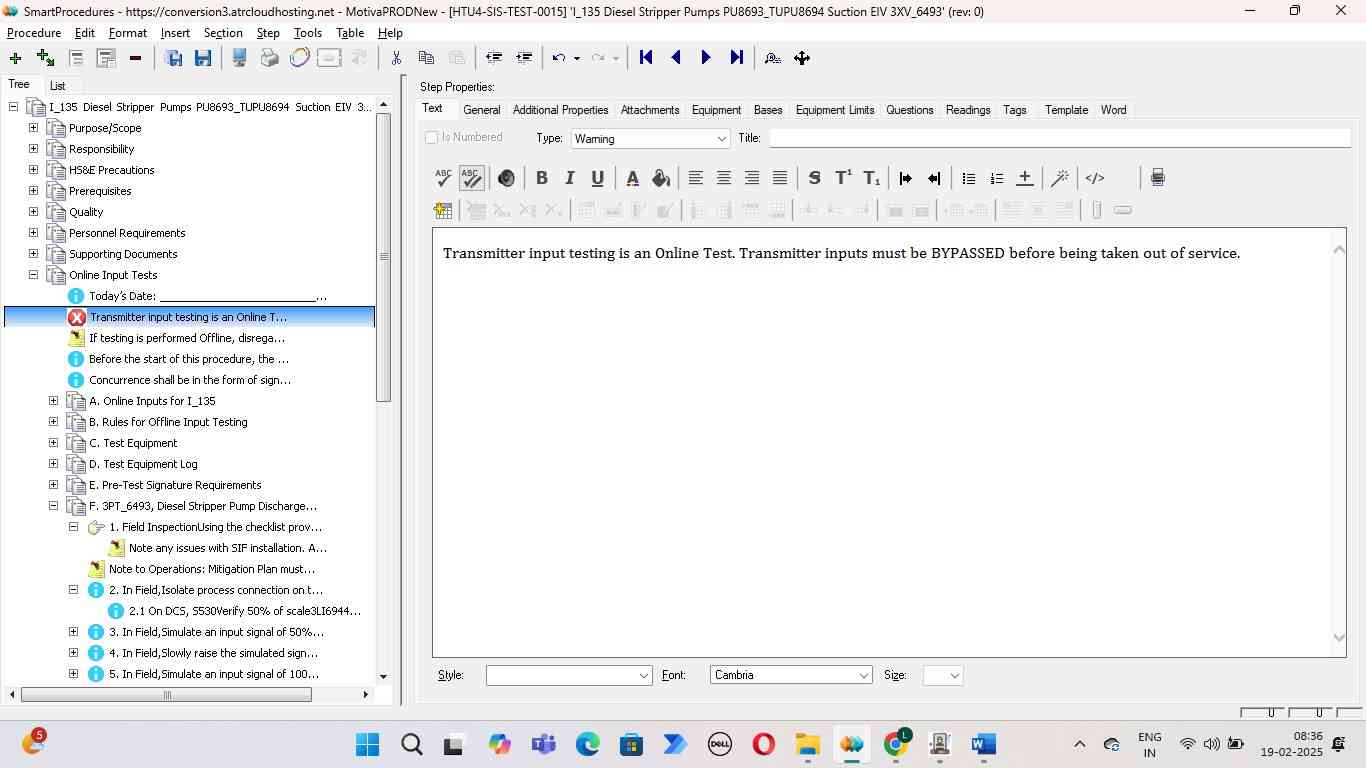1366x768 pixels.
Task: Click the four-way move arrows icon
Action: pyautogui.click(x=802, y=58)
